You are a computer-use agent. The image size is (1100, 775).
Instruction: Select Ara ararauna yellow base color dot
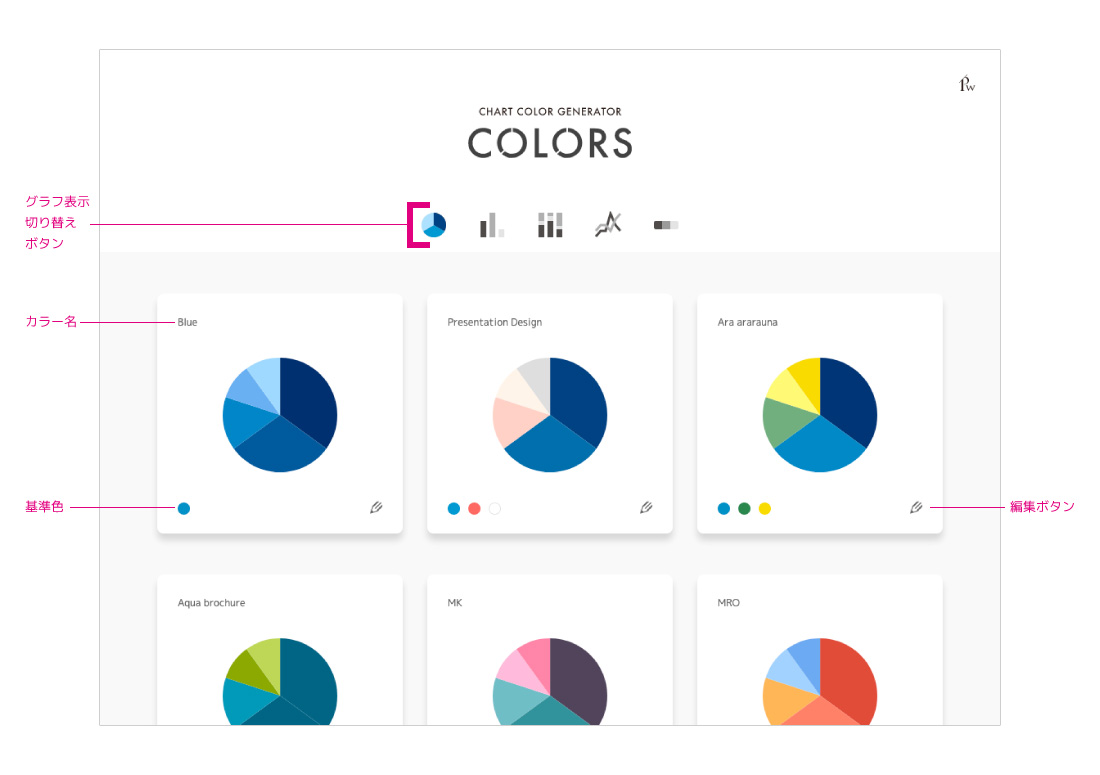point(765,508)
